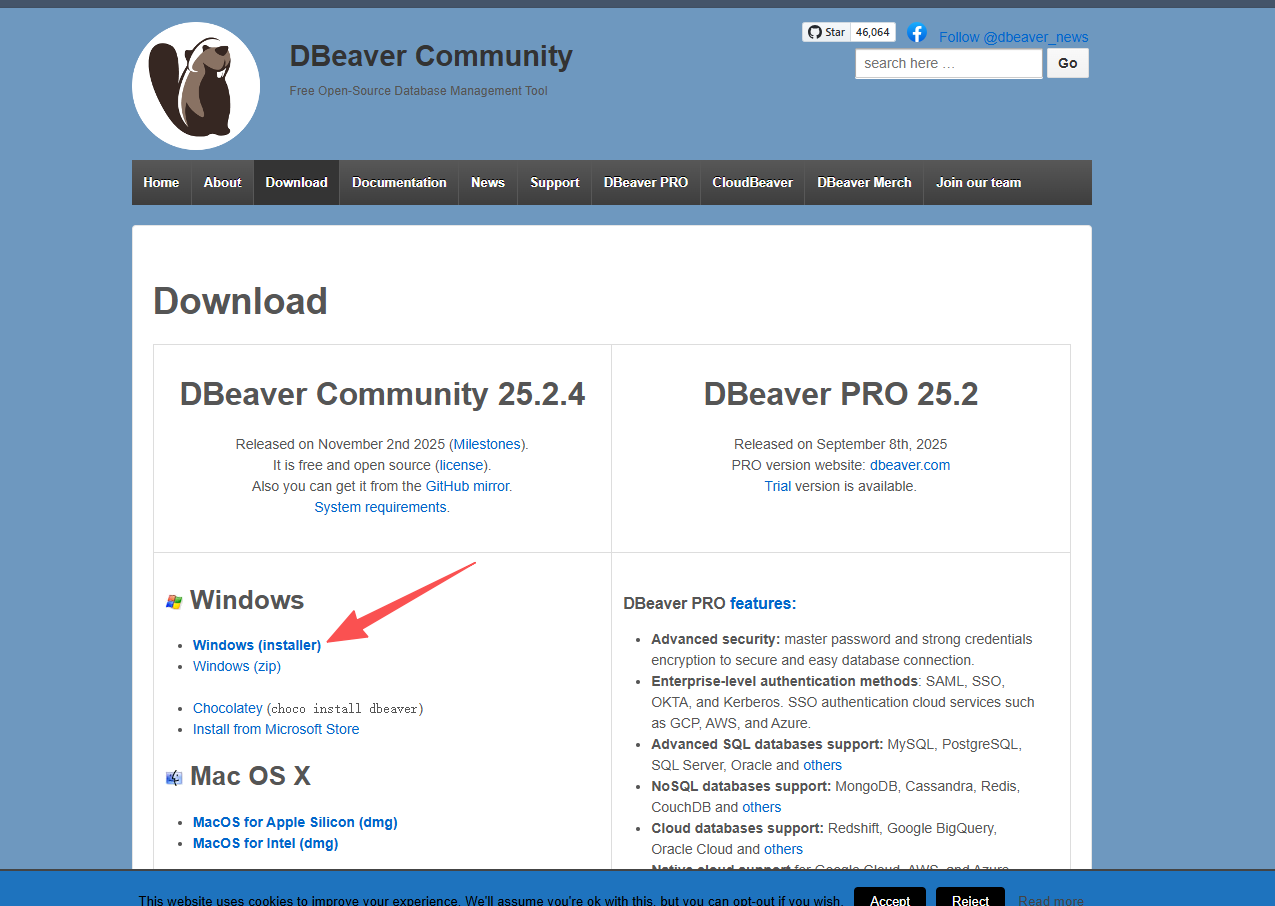Open System requirements link
Viewport: 1275px width, 906px height.
click(380, 507)
